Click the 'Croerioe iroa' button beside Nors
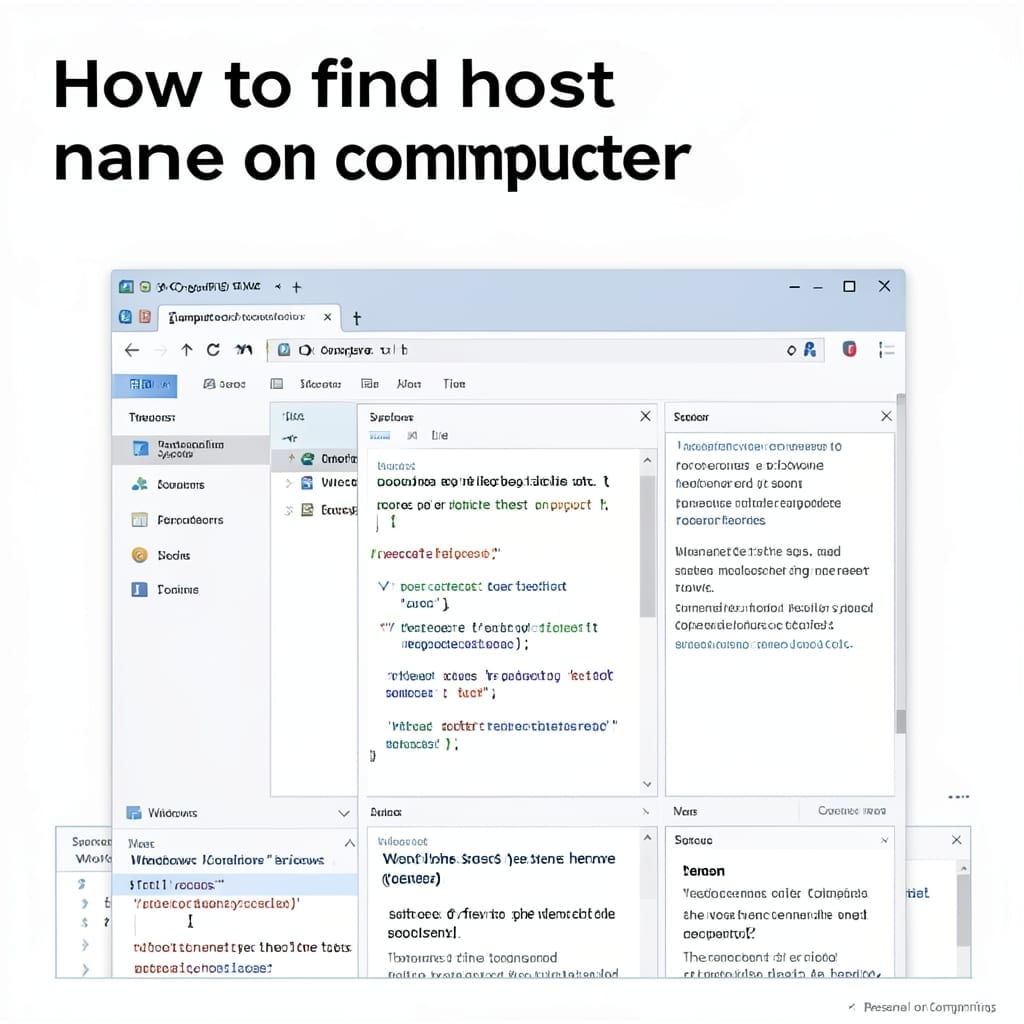Image resolution: width=1024 pixels, height=1024 pixels. (x=852, y=811)
